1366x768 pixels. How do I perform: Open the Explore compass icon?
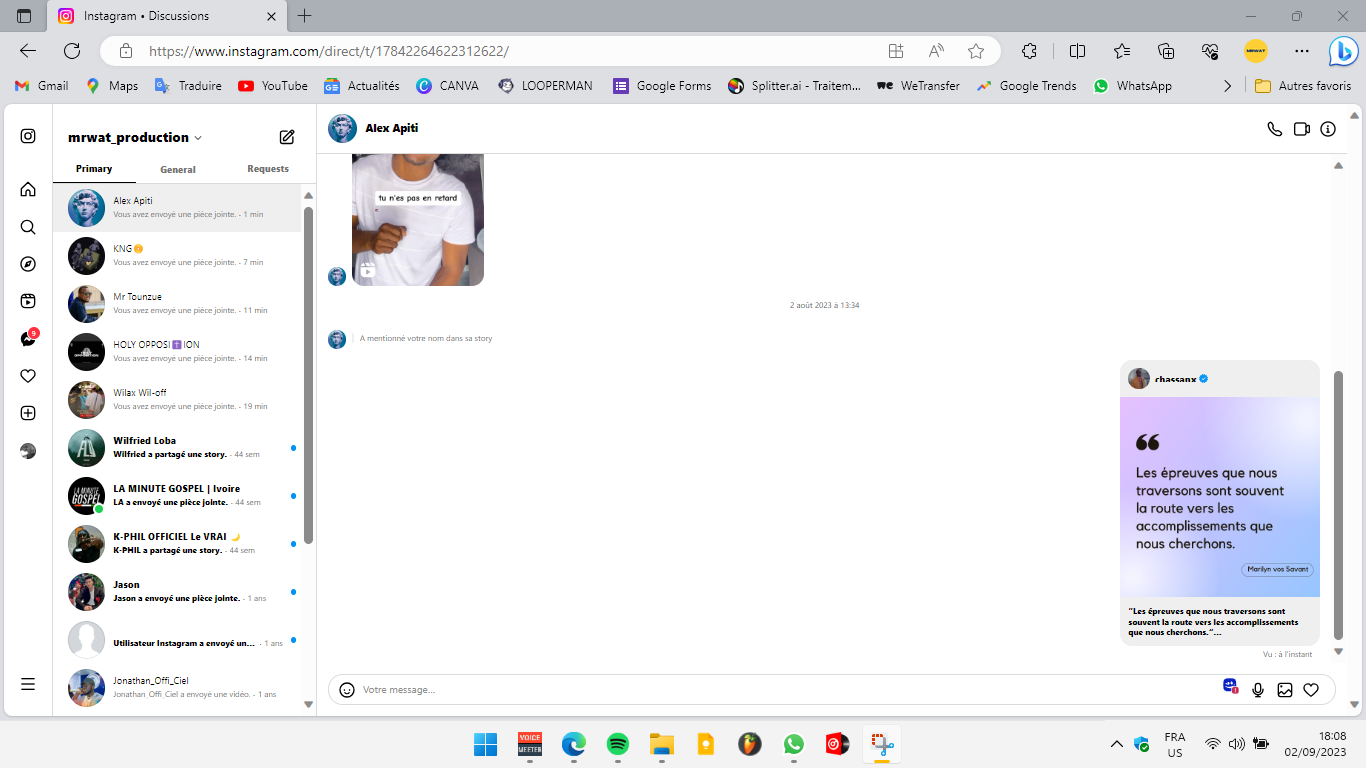click(x=28, y=264)
